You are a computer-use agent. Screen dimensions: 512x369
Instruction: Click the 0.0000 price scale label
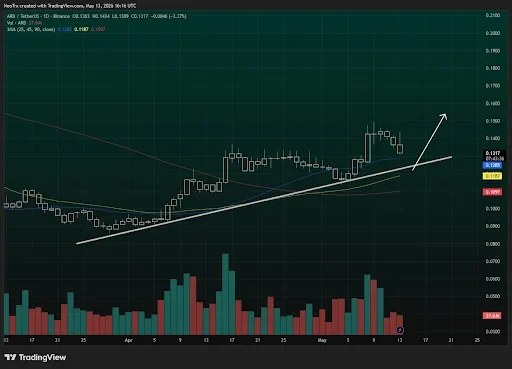click(x=493, y=332)
